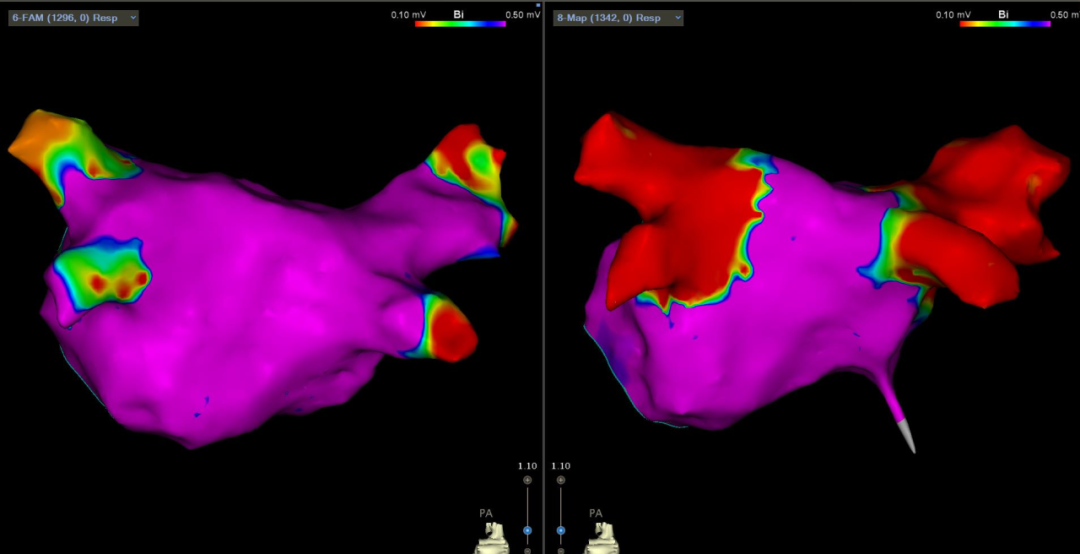1080x554 pixels.
Task: Click the right zoom slider blue handle
Action: 561,530
